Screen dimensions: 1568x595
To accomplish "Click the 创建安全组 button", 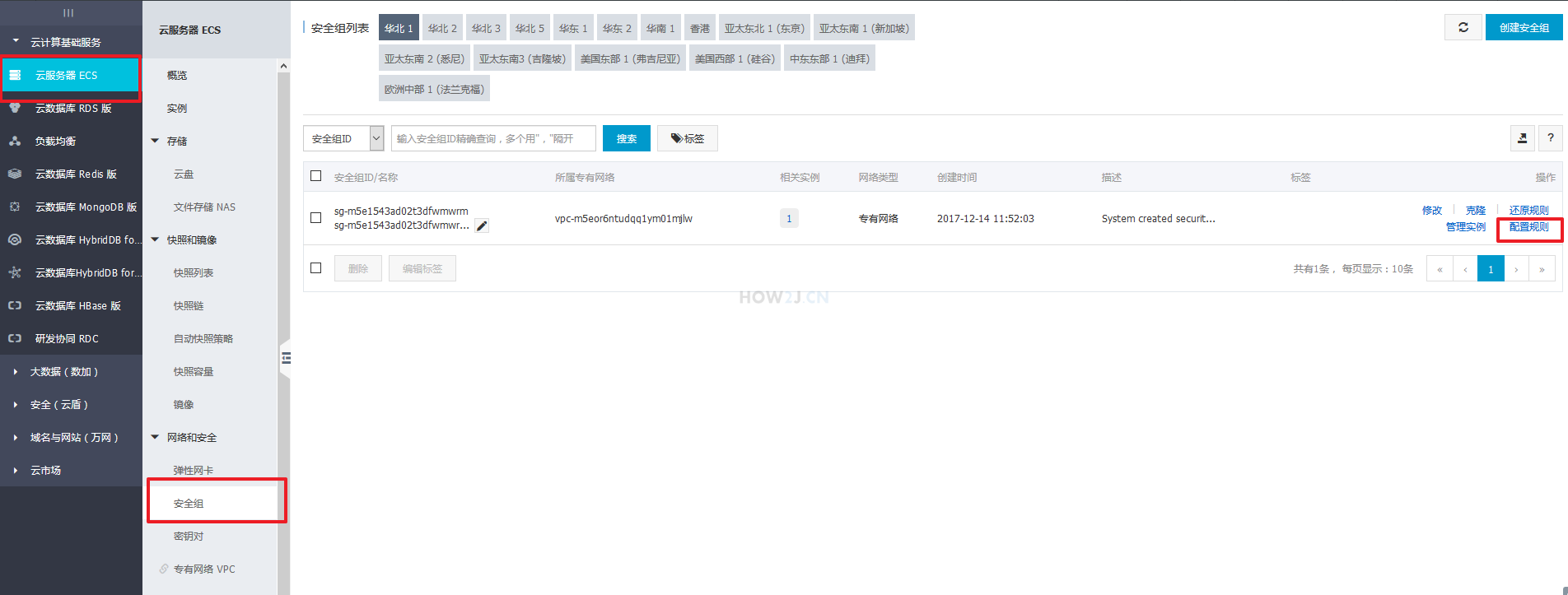I will click(x=1524, y=27).
